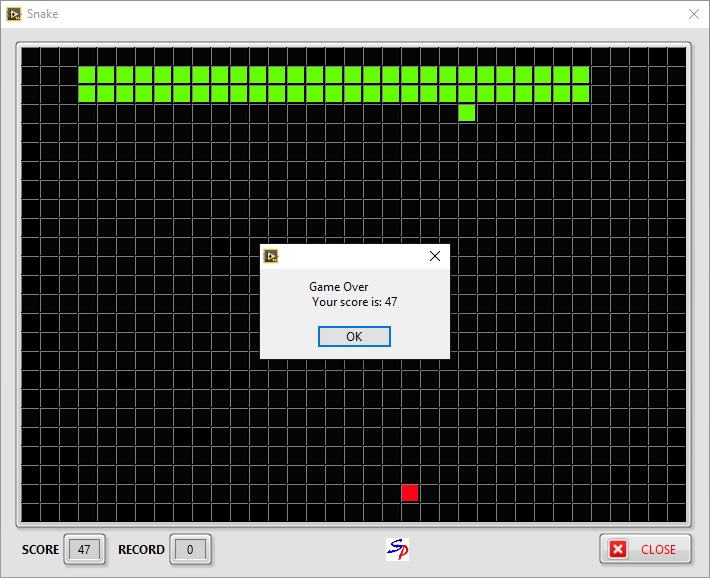Click the SCORE label text
Screen dimensions: 710x578
pyautogui.click(x=41, y=549)
